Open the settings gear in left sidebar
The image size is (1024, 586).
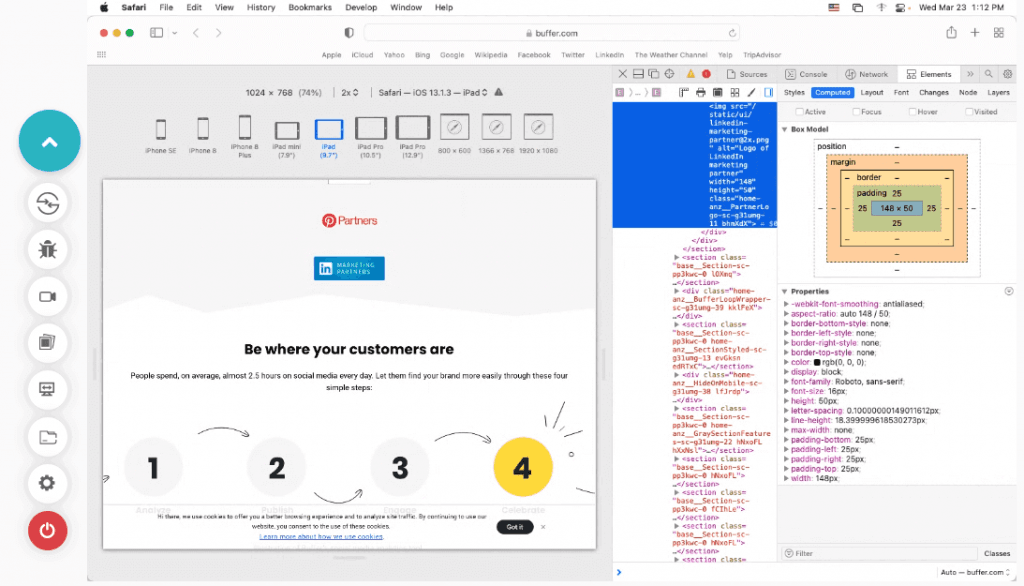[x=46, y=484]
